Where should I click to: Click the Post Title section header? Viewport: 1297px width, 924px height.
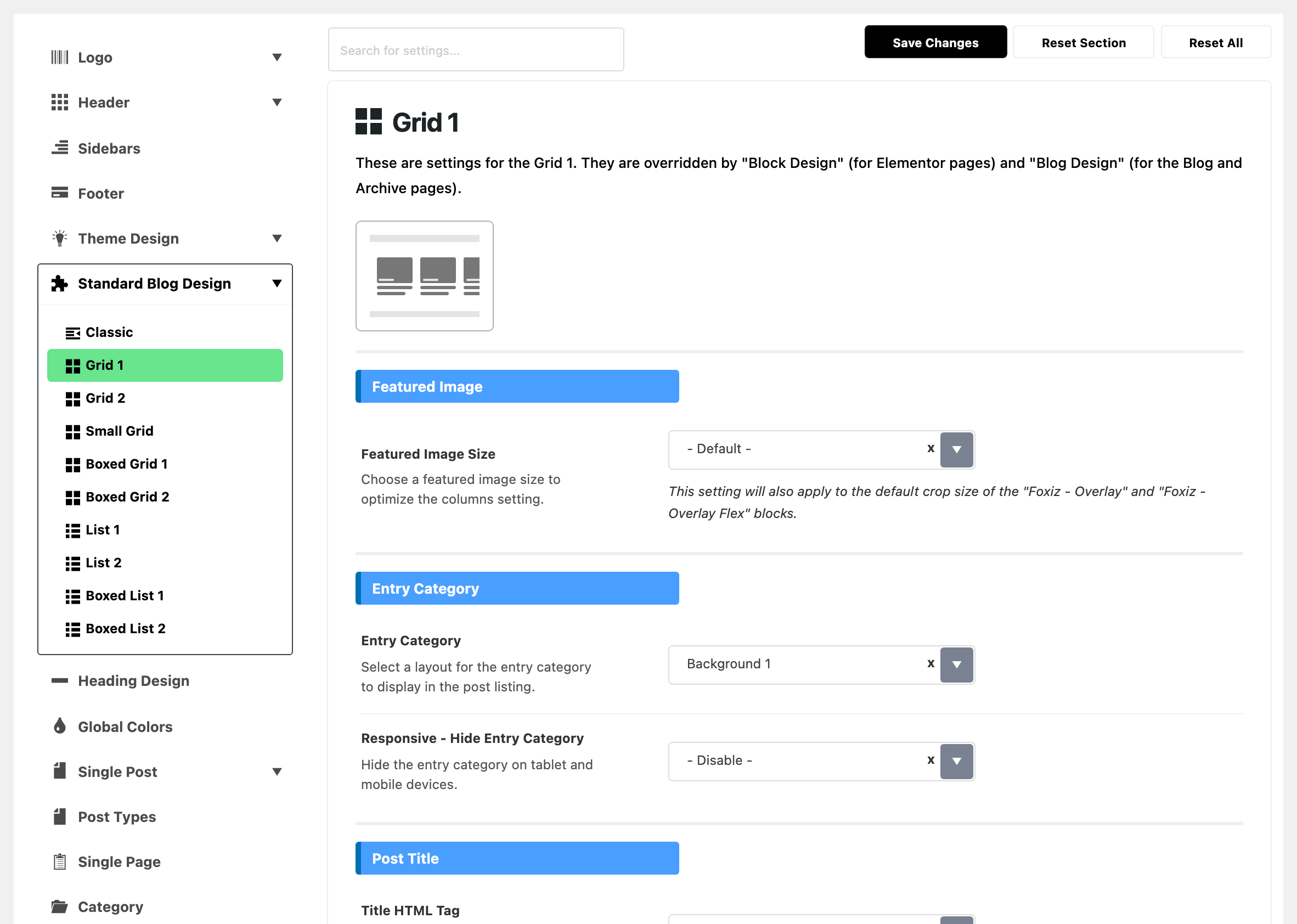[x=517, y=858]
